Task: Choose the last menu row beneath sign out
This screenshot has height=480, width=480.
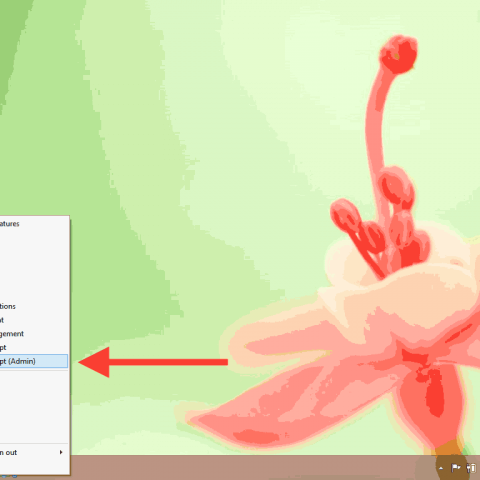Action: point(34,466)
